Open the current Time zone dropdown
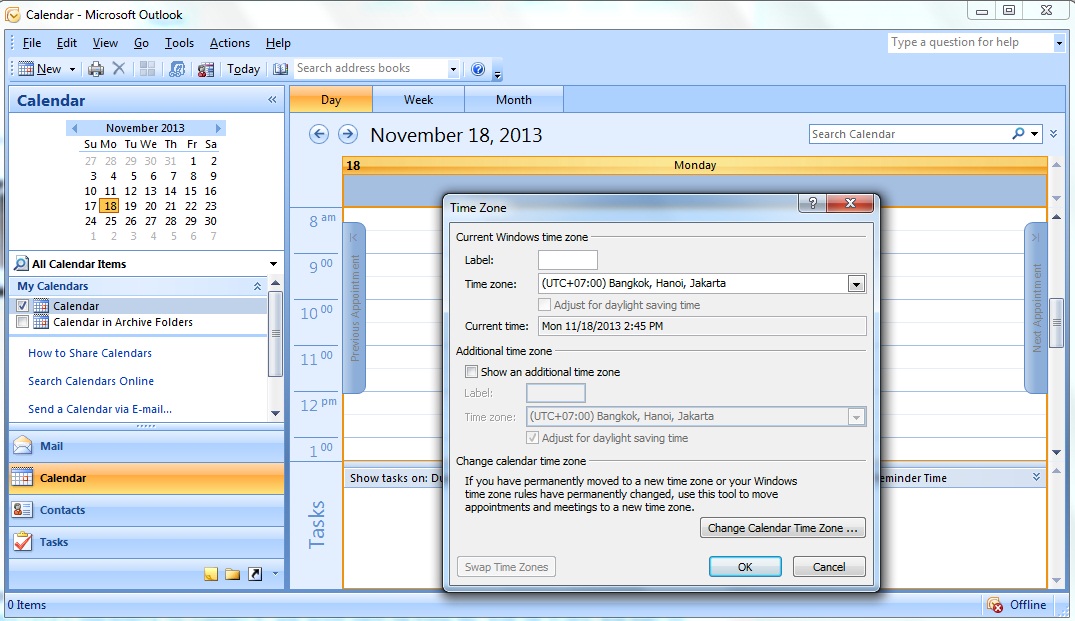 click(x=856, y=284)
